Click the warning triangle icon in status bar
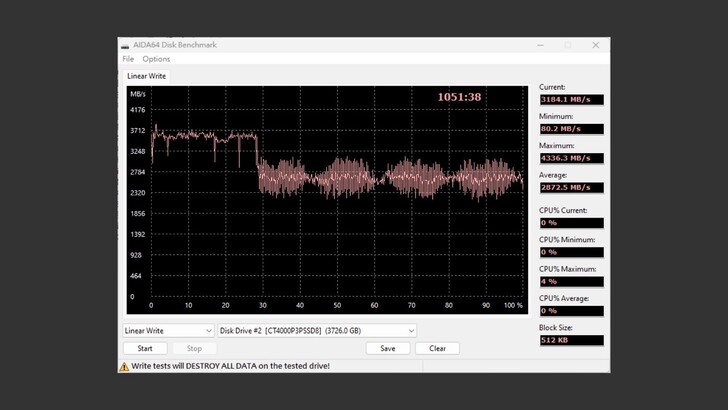Image resolution: width=728 pixels, height=410 pixels. tap(125, 366)
